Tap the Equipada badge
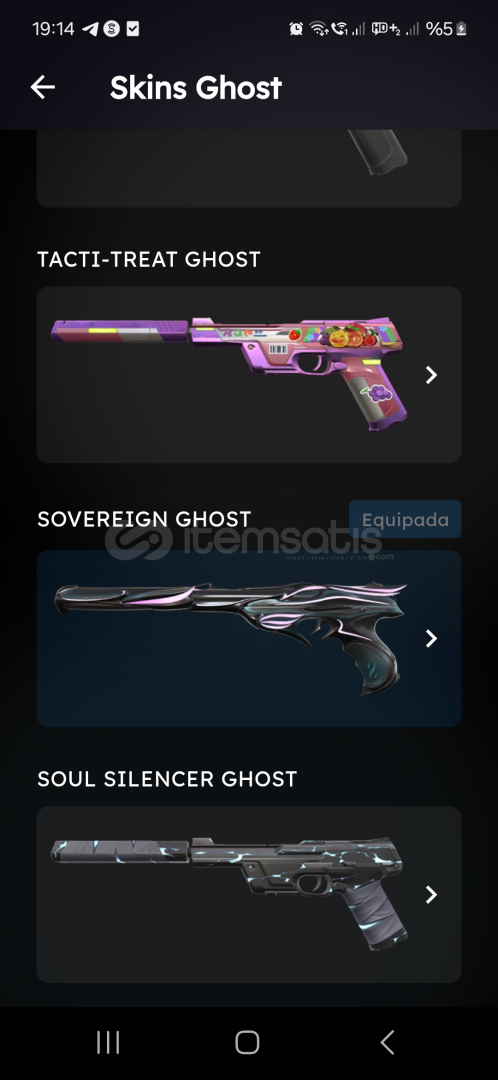 click(x=405, y=519)
